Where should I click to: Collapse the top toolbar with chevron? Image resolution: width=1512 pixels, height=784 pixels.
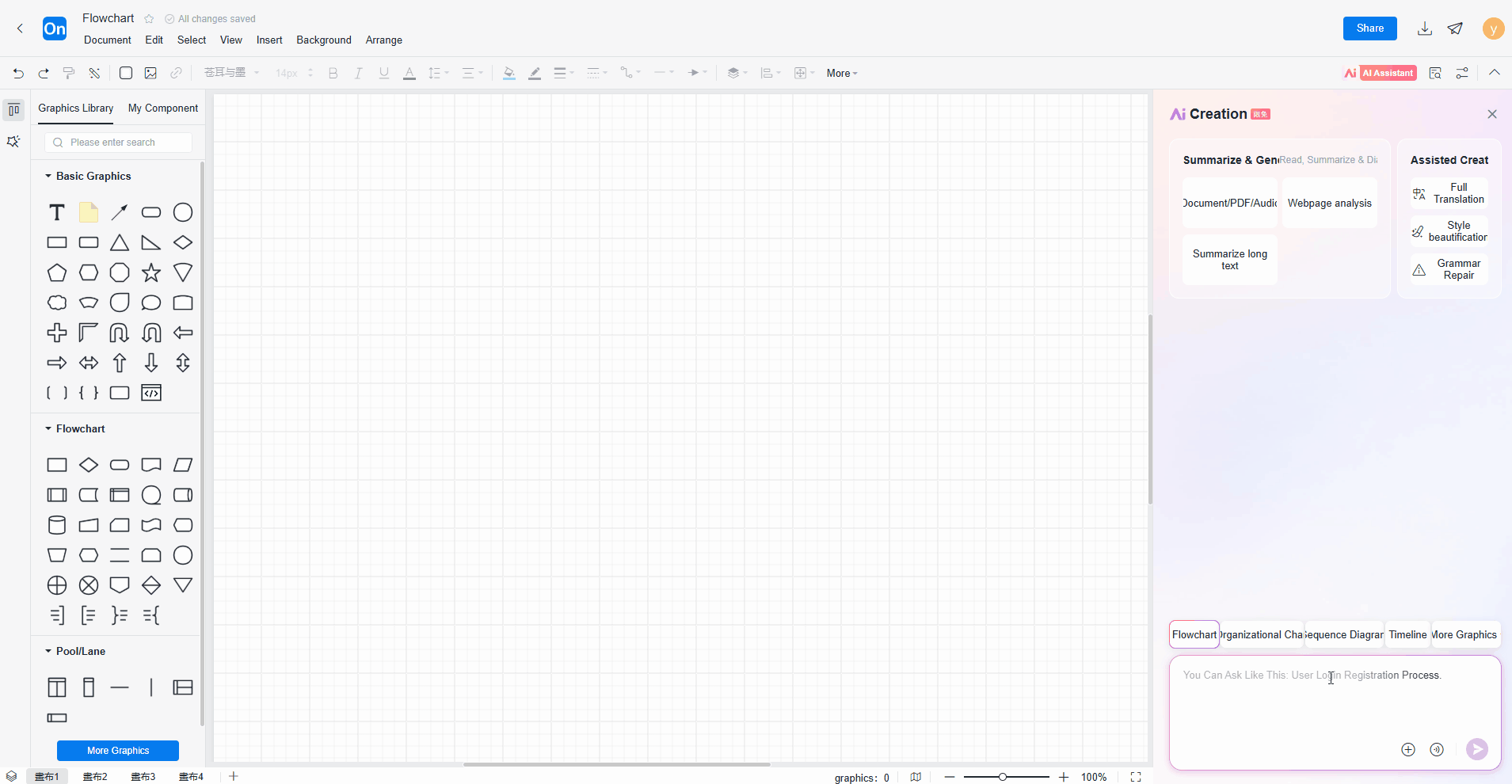point(1494,73)
